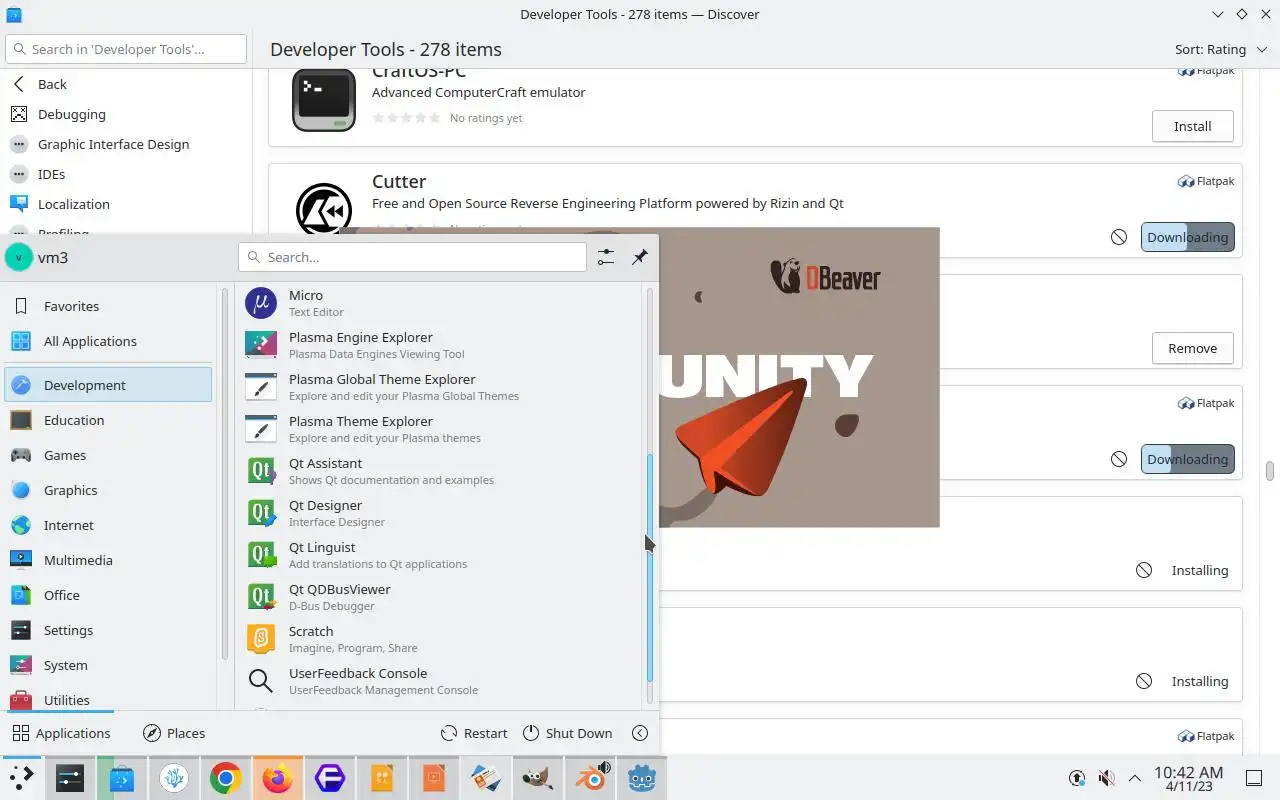Click the Shut Down button
The width and height of the screenshot is (1280, 800).
click(x=567, y=733)
